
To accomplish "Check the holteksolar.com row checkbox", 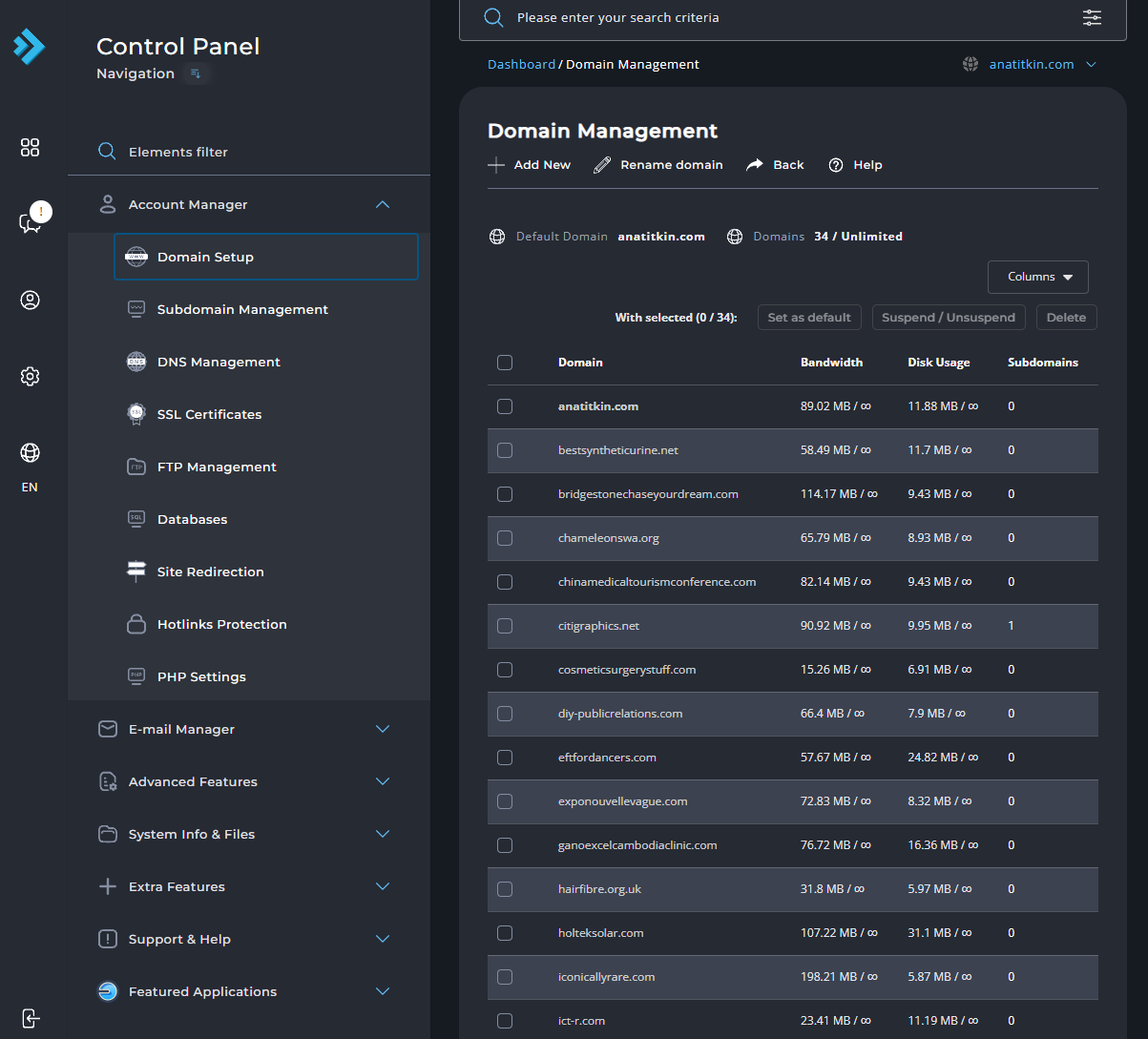I will [505, 933].
